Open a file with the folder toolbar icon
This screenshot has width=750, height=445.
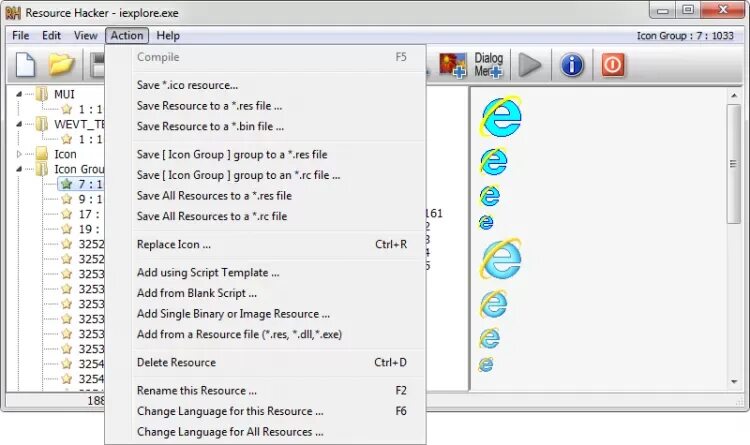click(x=62, y=65)
